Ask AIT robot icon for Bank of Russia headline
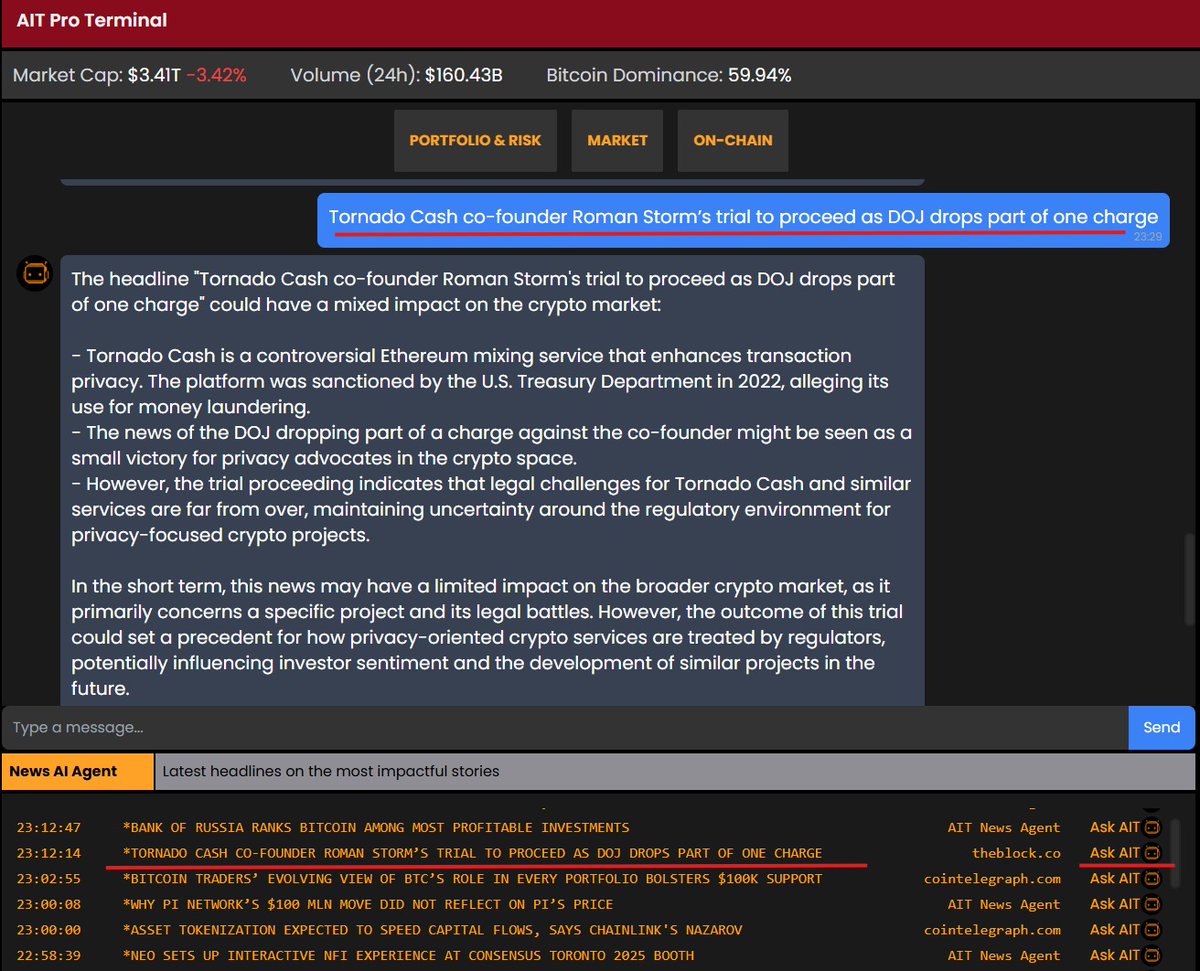1200x971 pixels. point(1152,827)
